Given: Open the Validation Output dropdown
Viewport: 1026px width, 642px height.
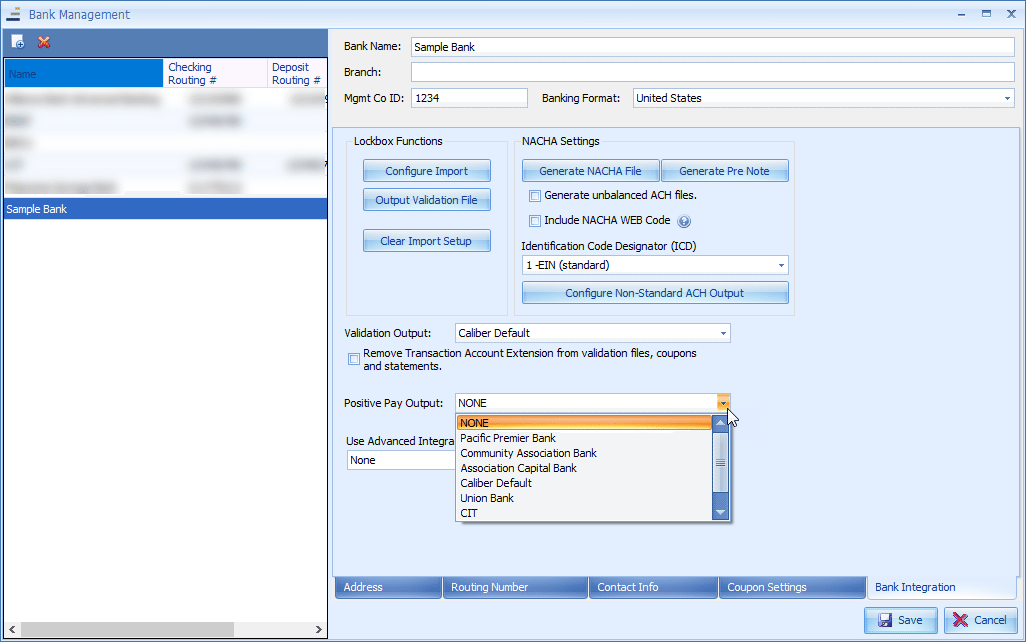Looking at the screenshot, I should pyautogui.click(x=723, y=333).
